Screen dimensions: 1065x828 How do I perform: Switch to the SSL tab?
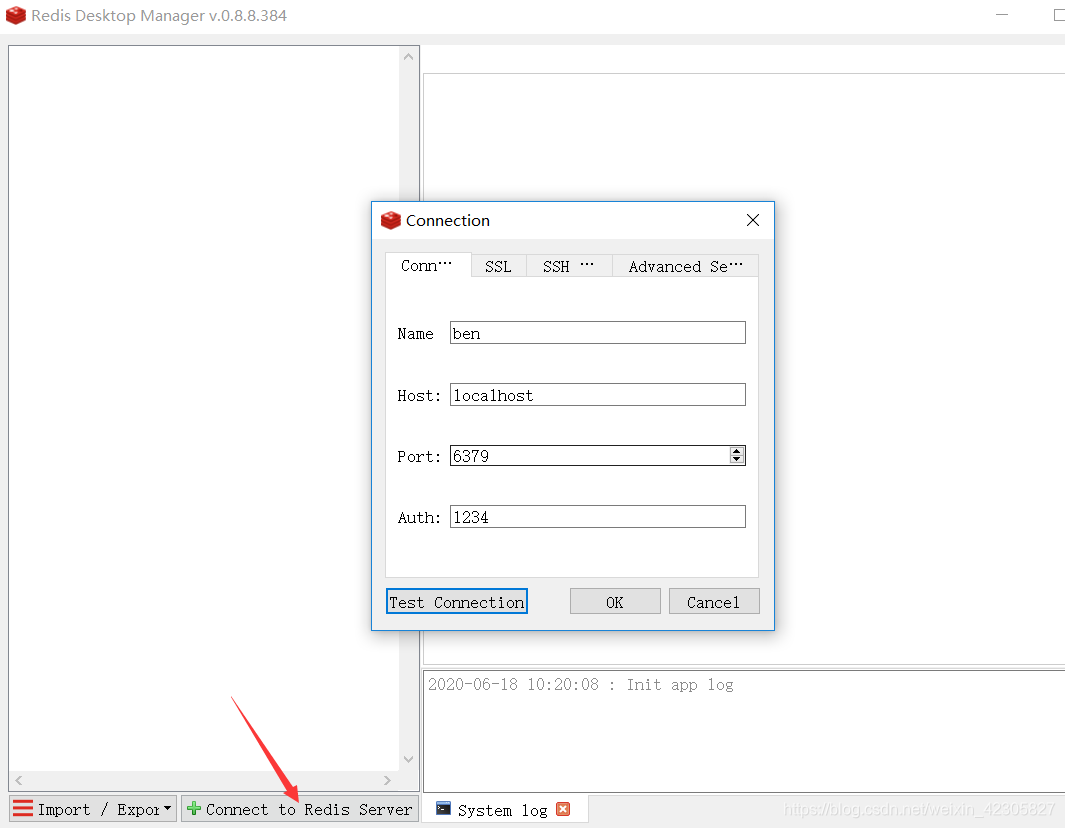(499, 266)
